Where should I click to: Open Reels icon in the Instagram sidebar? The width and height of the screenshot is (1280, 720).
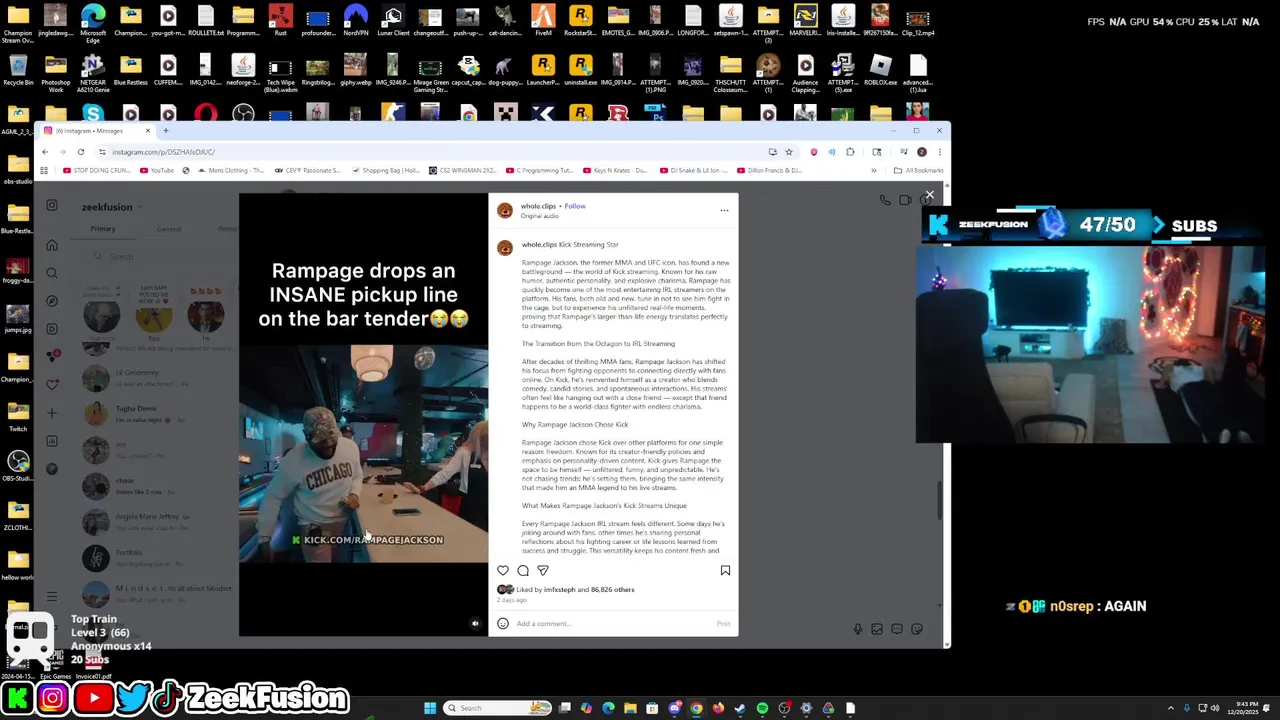coord(52,329)
